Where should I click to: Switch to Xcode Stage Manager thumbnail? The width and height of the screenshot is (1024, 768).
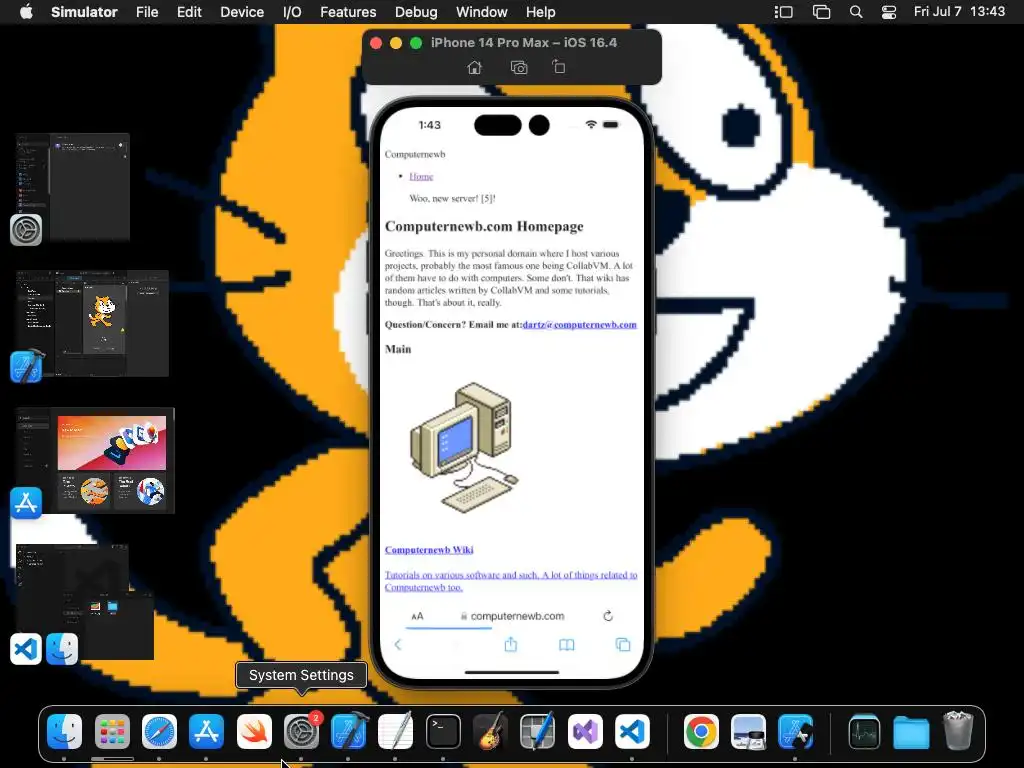point(92,323)
